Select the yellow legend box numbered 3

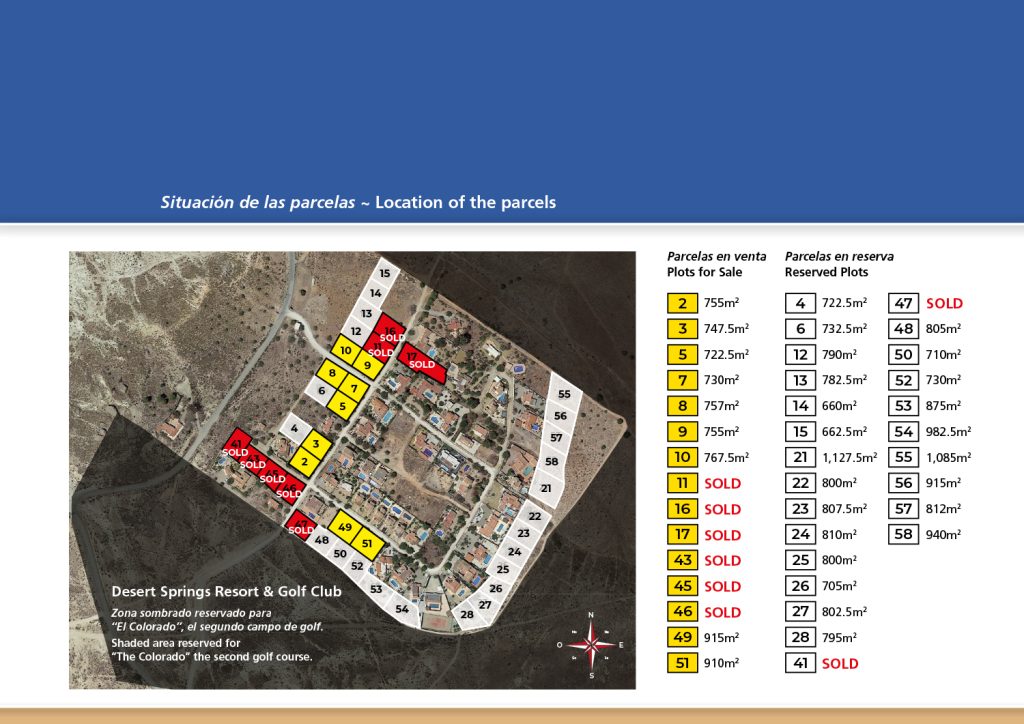tap(682, 328)
